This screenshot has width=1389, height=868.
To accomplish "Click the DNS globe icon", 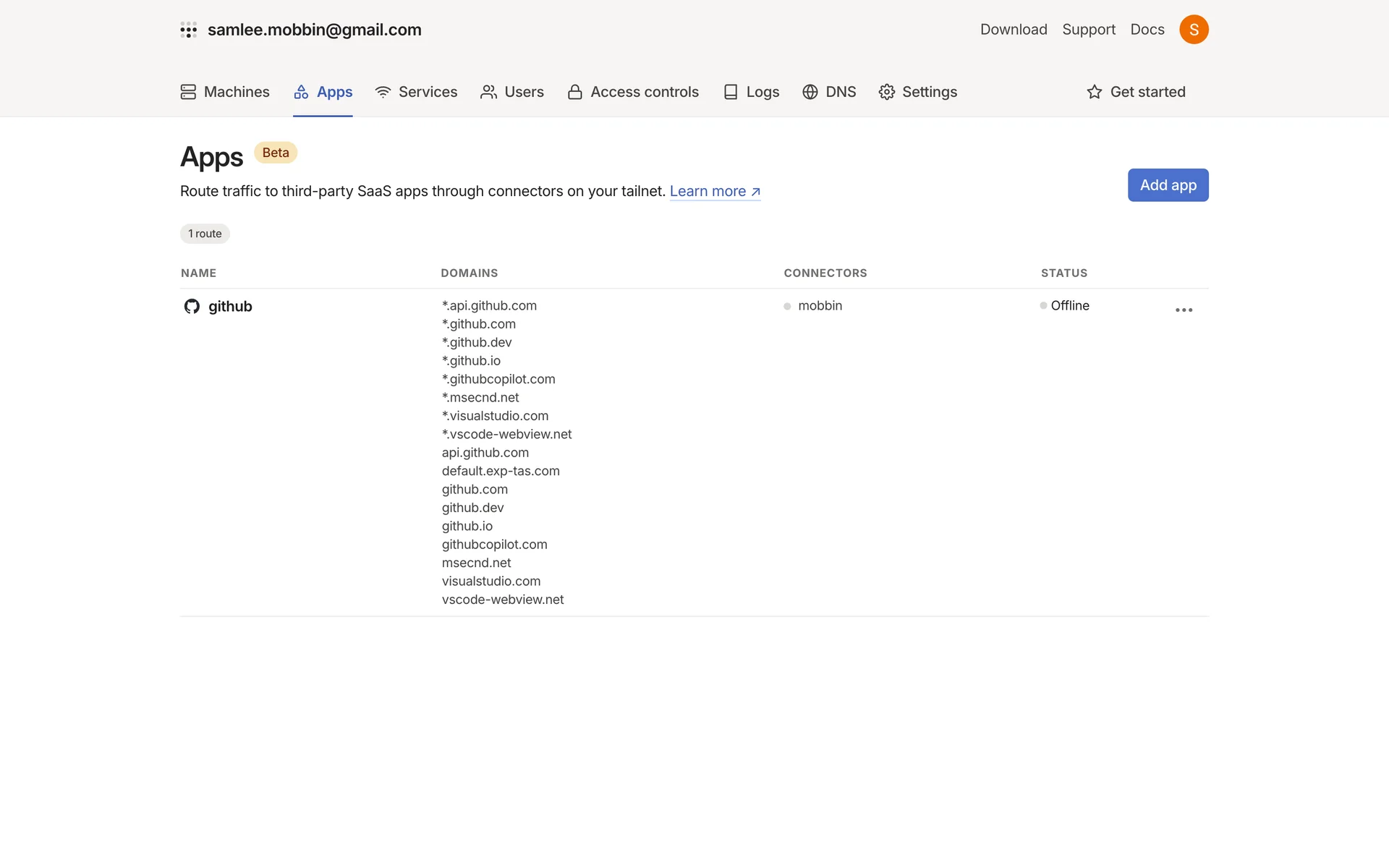I will coord(810,92).
